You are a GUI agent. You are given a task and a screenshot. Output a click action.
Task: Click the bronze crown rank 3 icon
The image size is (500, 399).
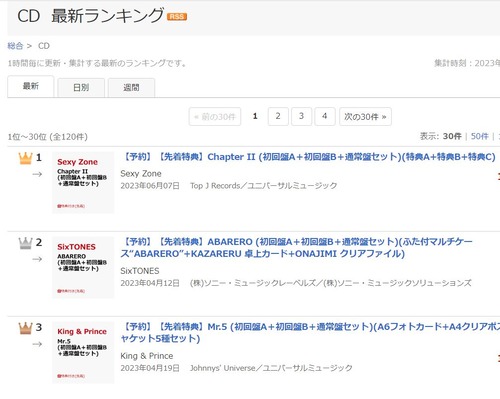click(x=26, y=328)
